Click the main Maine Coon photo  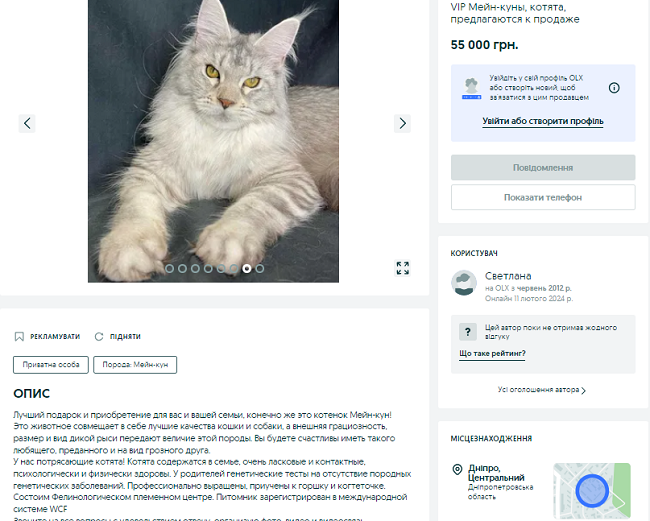[x=213, y=141]
